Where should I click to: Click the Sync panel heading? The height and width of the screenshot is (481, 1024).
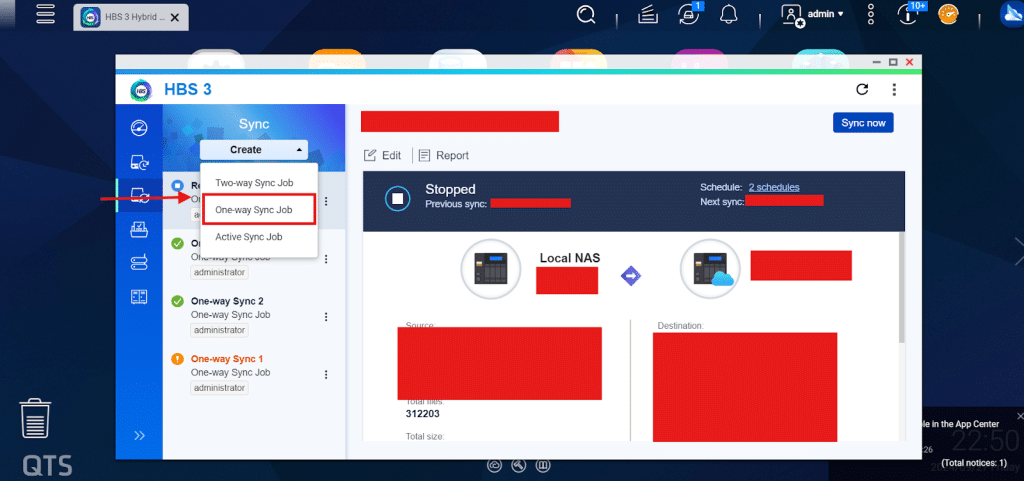click(254, 124)
